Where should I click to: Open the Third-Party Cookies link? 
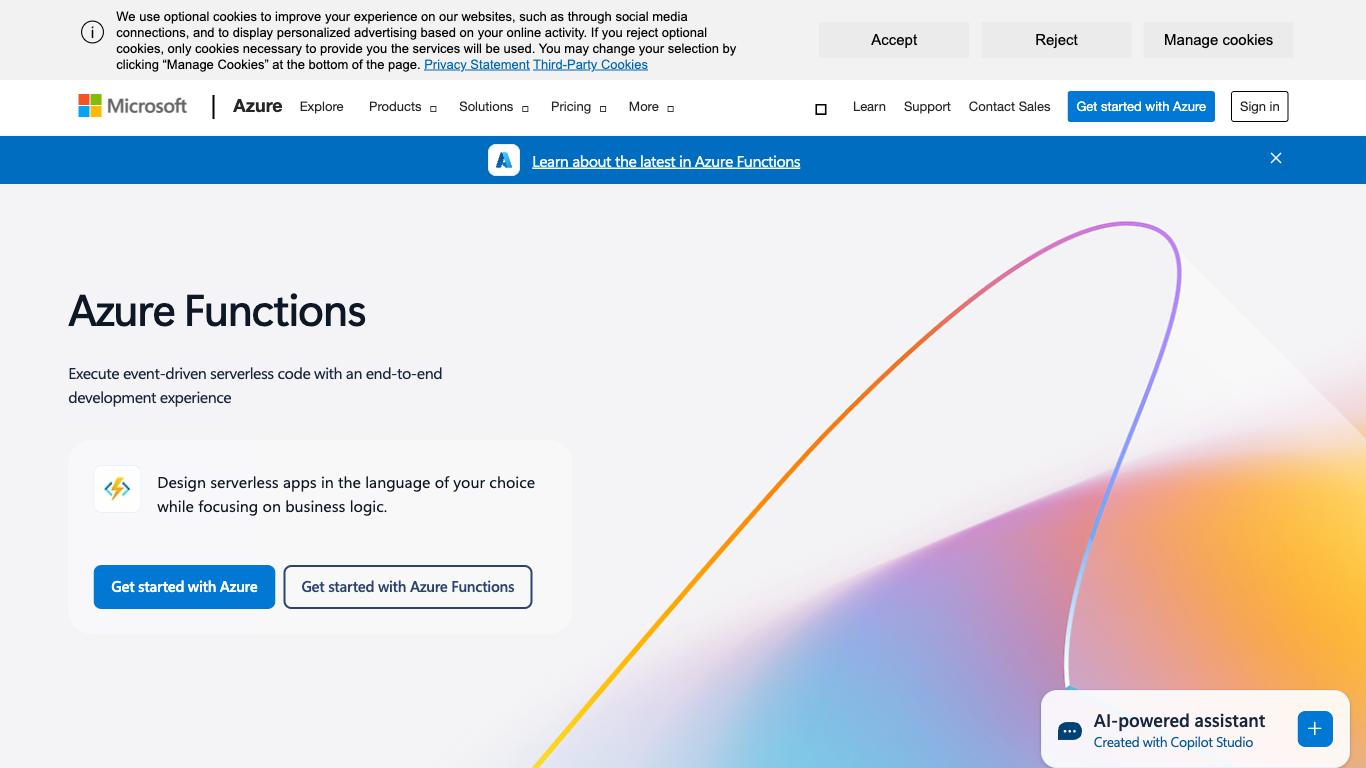pyautogui.click(x=590, y=64)
